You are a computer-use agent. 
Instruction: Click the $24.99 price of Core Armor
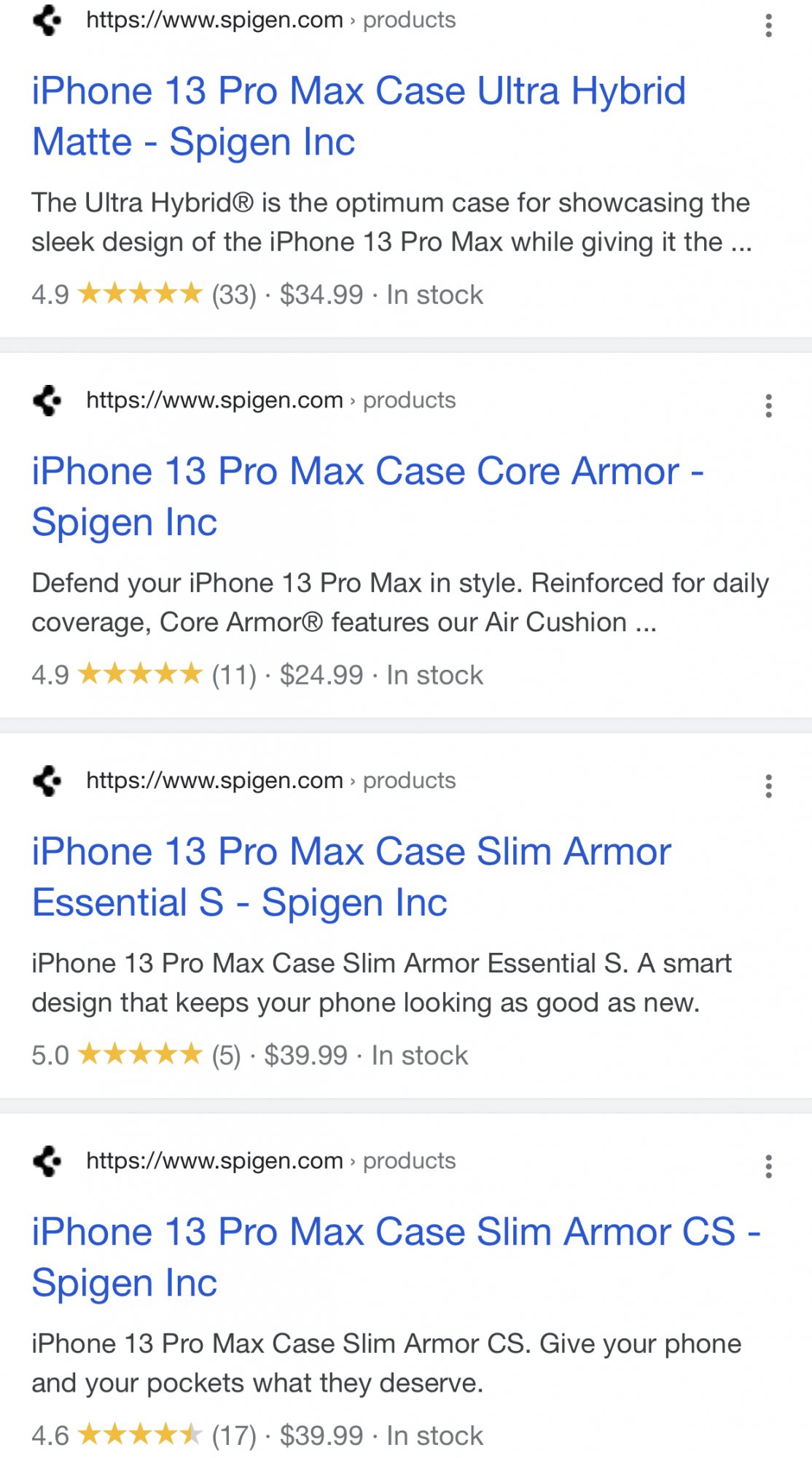pyautogui.click(x=321, y=675)
